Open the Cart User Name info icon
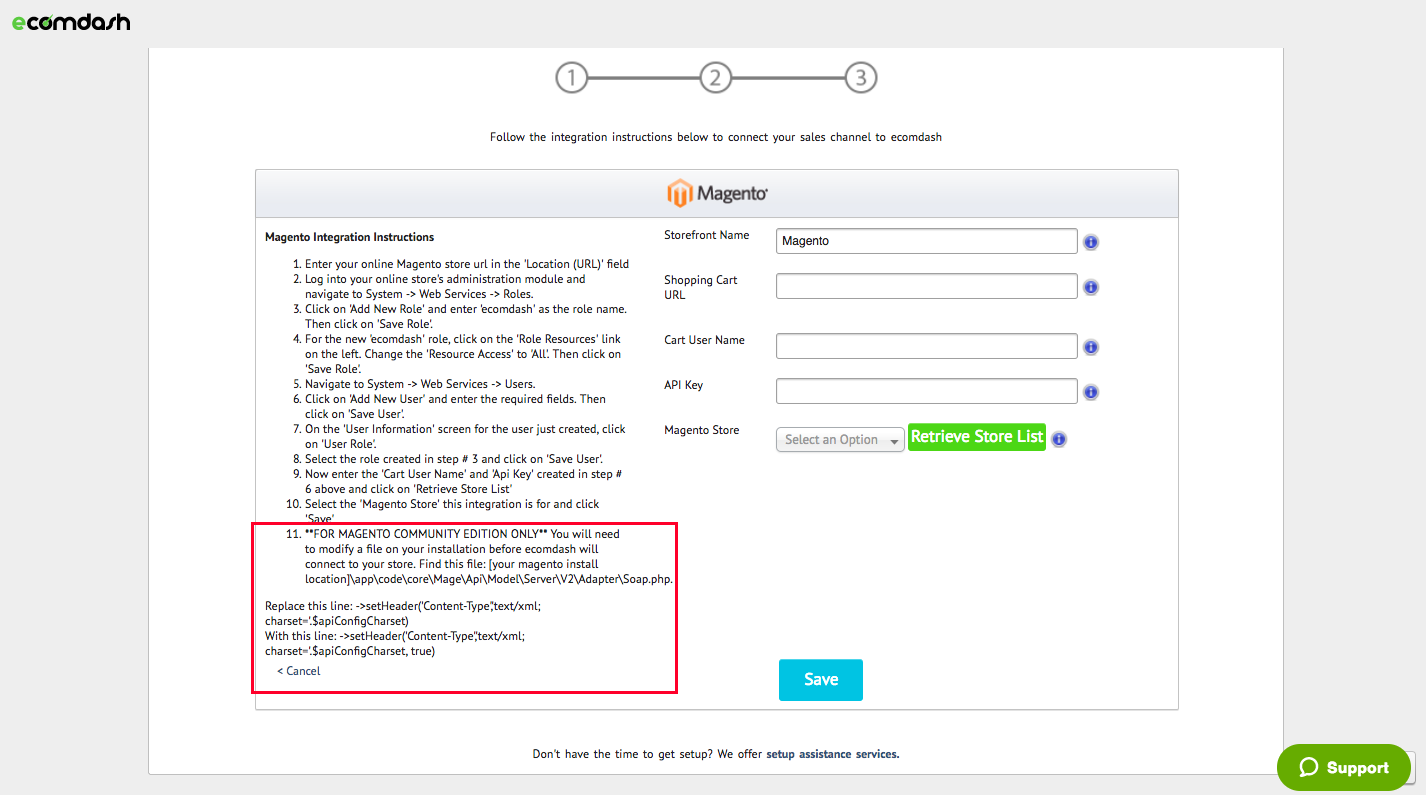This screenshot has width=1426, height=795. tap(1091, 347)
